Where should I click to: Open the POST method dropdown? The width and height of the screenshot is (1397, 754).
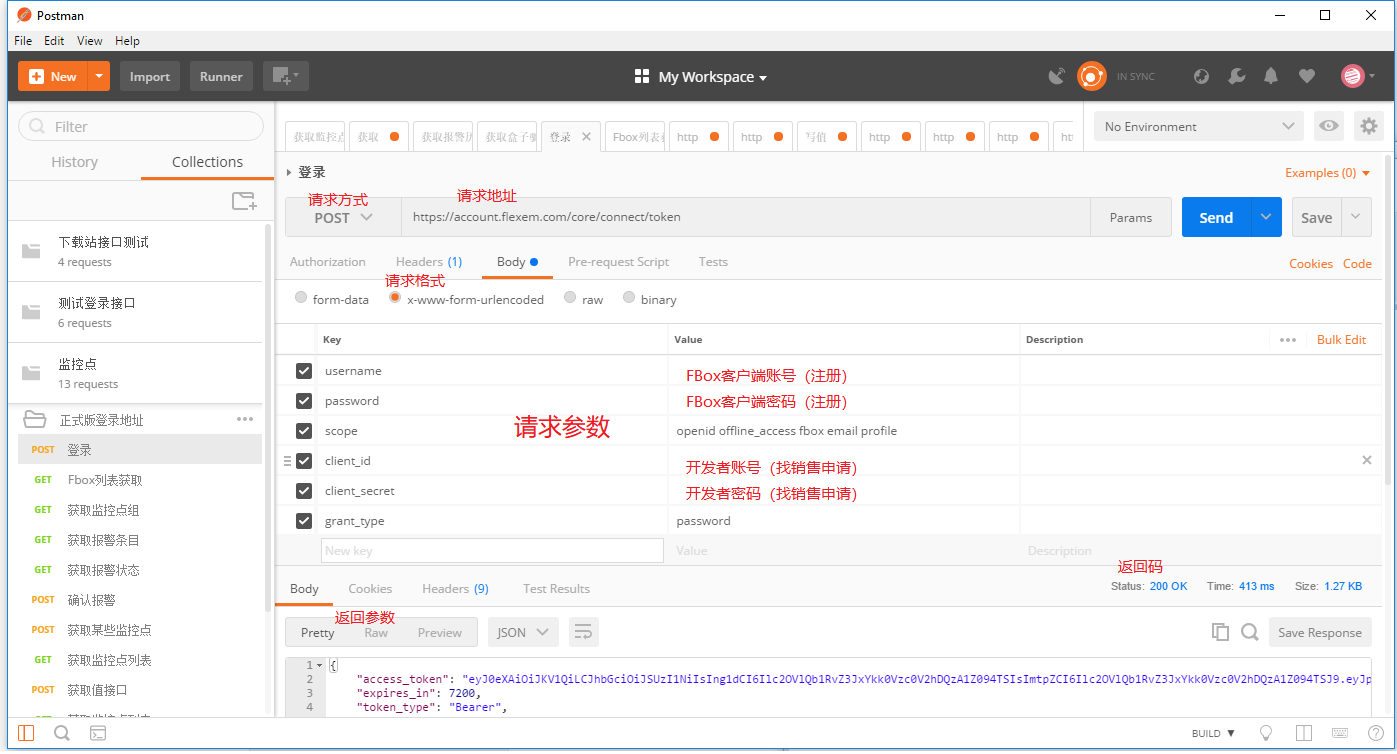point(343,217)
